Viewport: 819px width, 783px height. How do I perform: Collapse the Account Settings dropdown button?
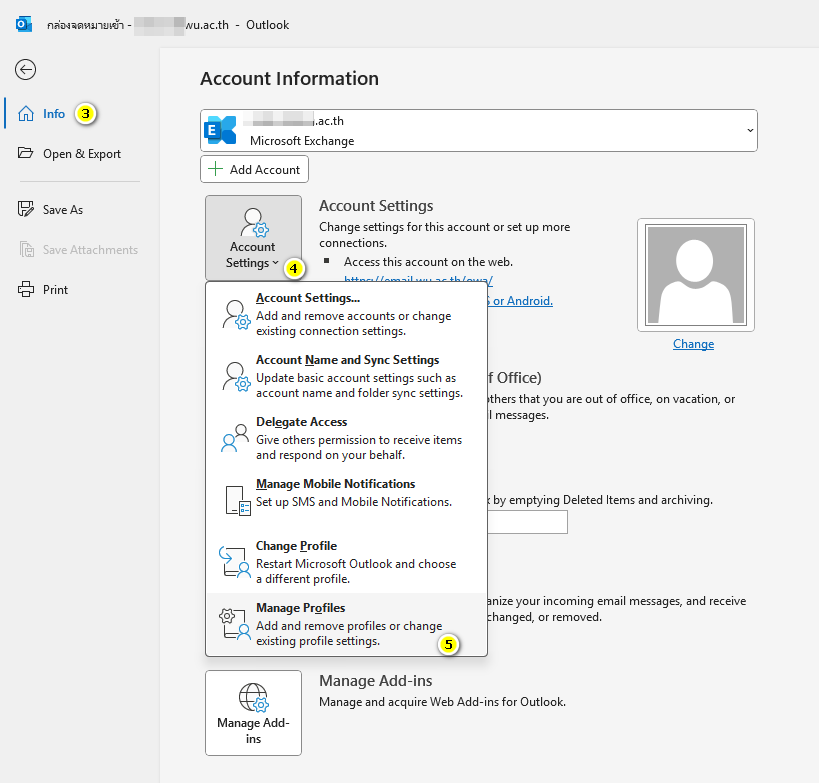point(253,238)
